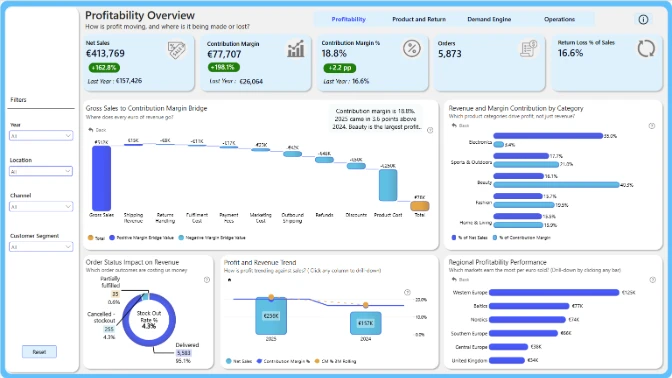
Task: Click the €413,769 Net Sales value
Action: pos(105,54)
